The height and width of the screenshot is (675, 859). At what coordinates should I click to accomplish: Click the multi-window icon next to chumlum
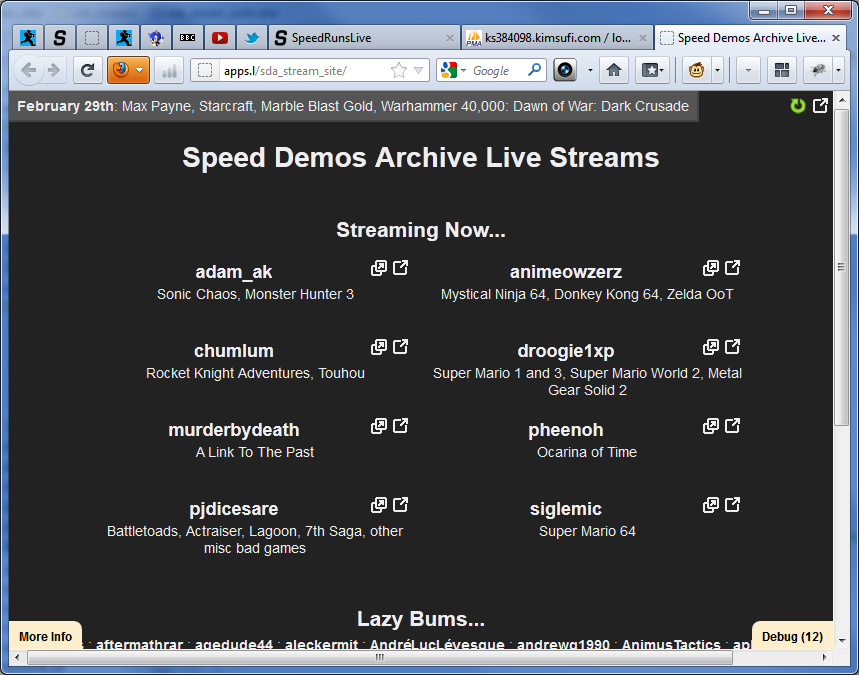pos(379,347)
